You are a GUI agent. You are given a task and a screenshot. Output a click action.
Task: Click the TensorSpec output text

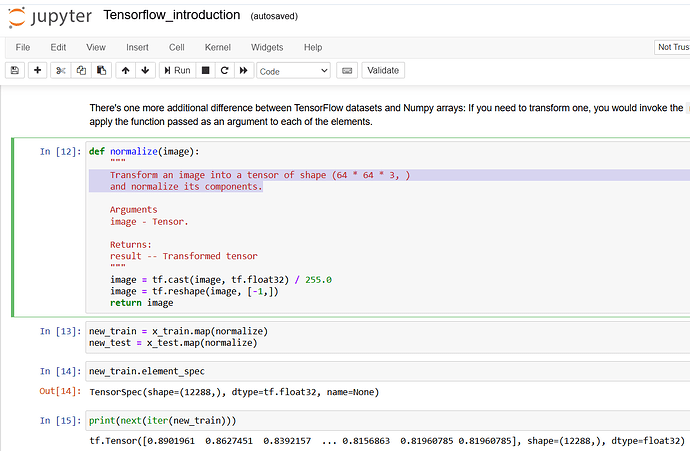pos(234,392)
